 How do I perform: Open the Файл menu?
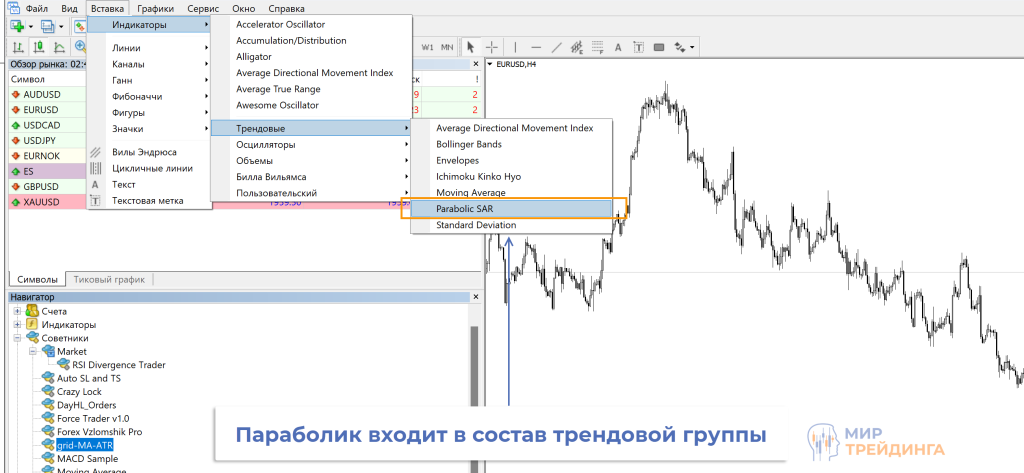tap(37, 8)
